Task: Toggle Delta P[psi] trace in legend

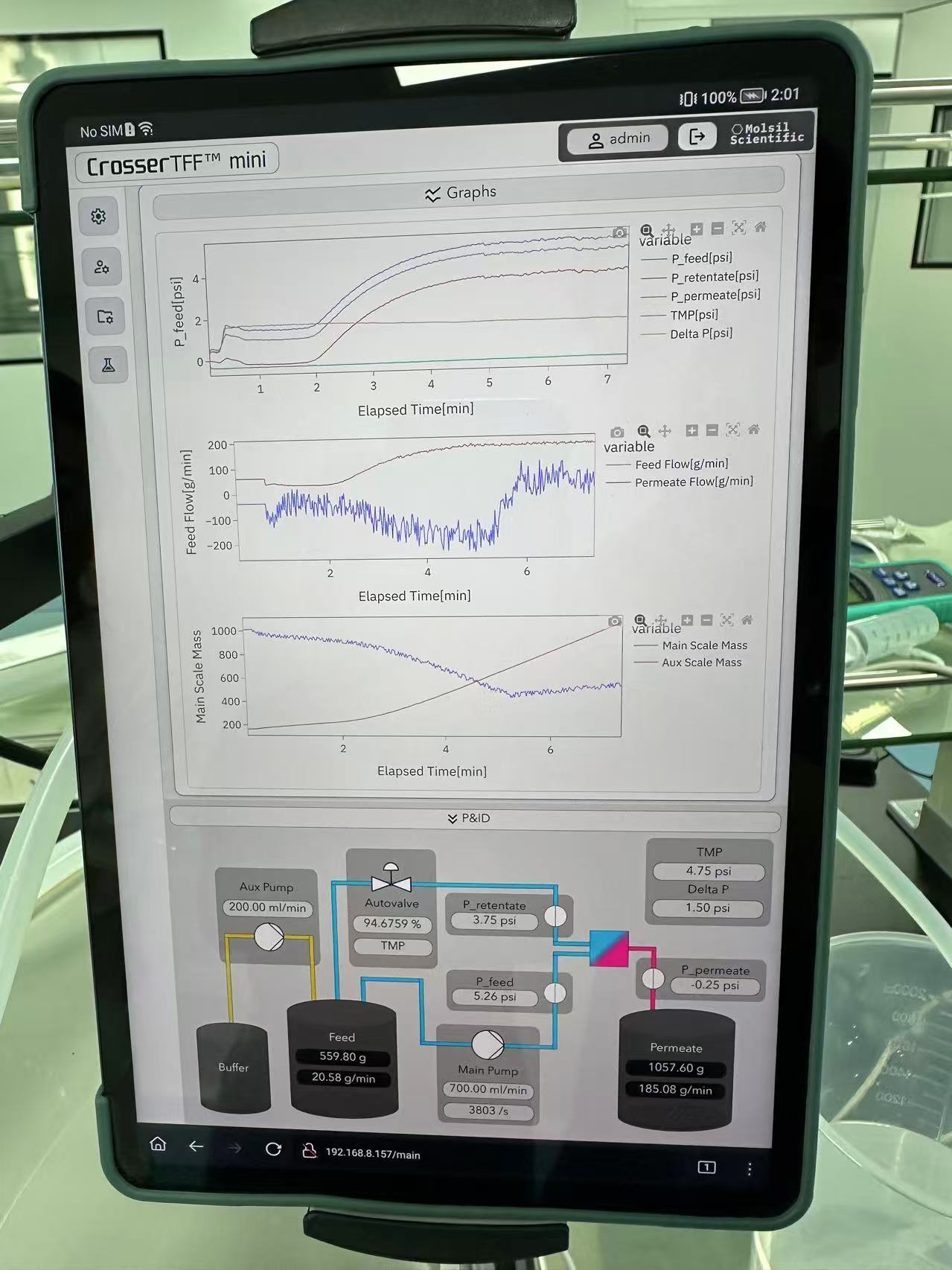Action: pos(687,334)
